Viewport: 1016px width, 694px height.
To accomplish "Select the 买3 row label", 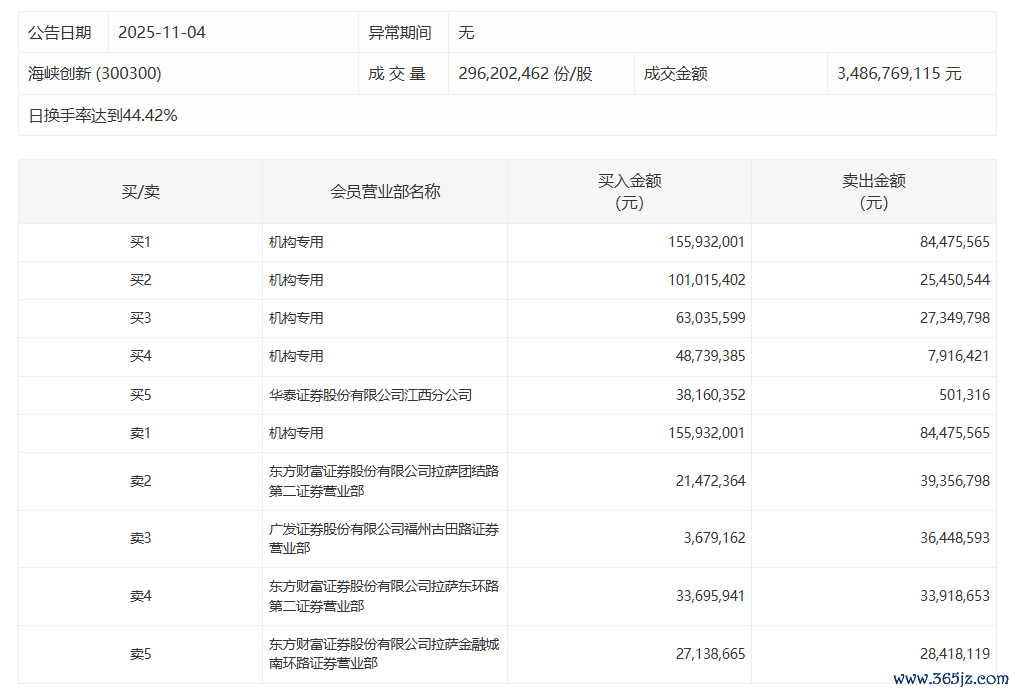I will [141, 318].
